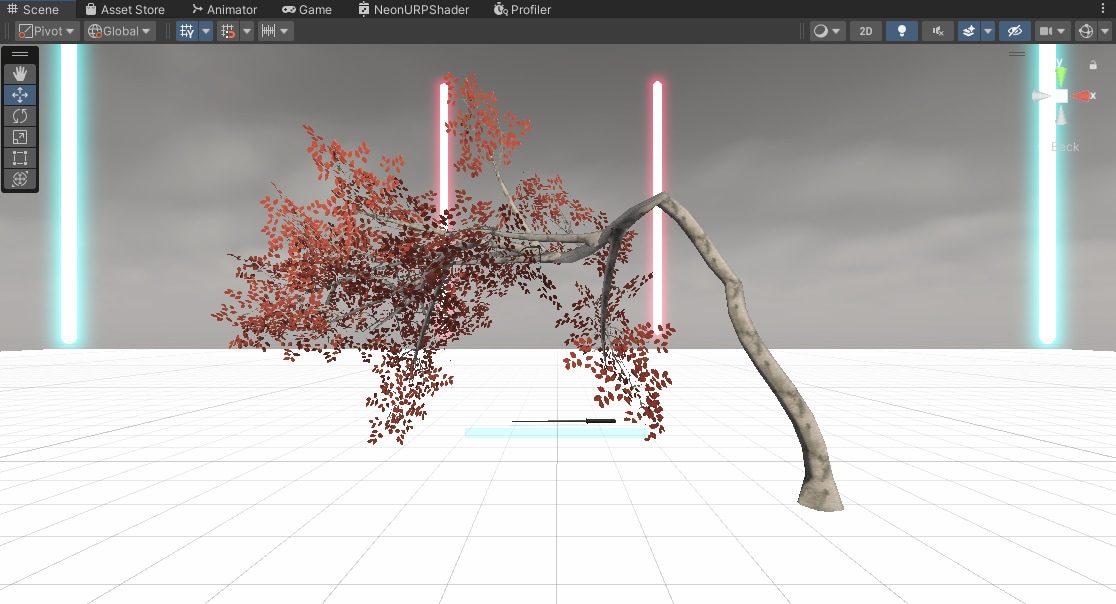Open the Animator tab
This screenshot has width=1116, height=604.
point(224,9)
